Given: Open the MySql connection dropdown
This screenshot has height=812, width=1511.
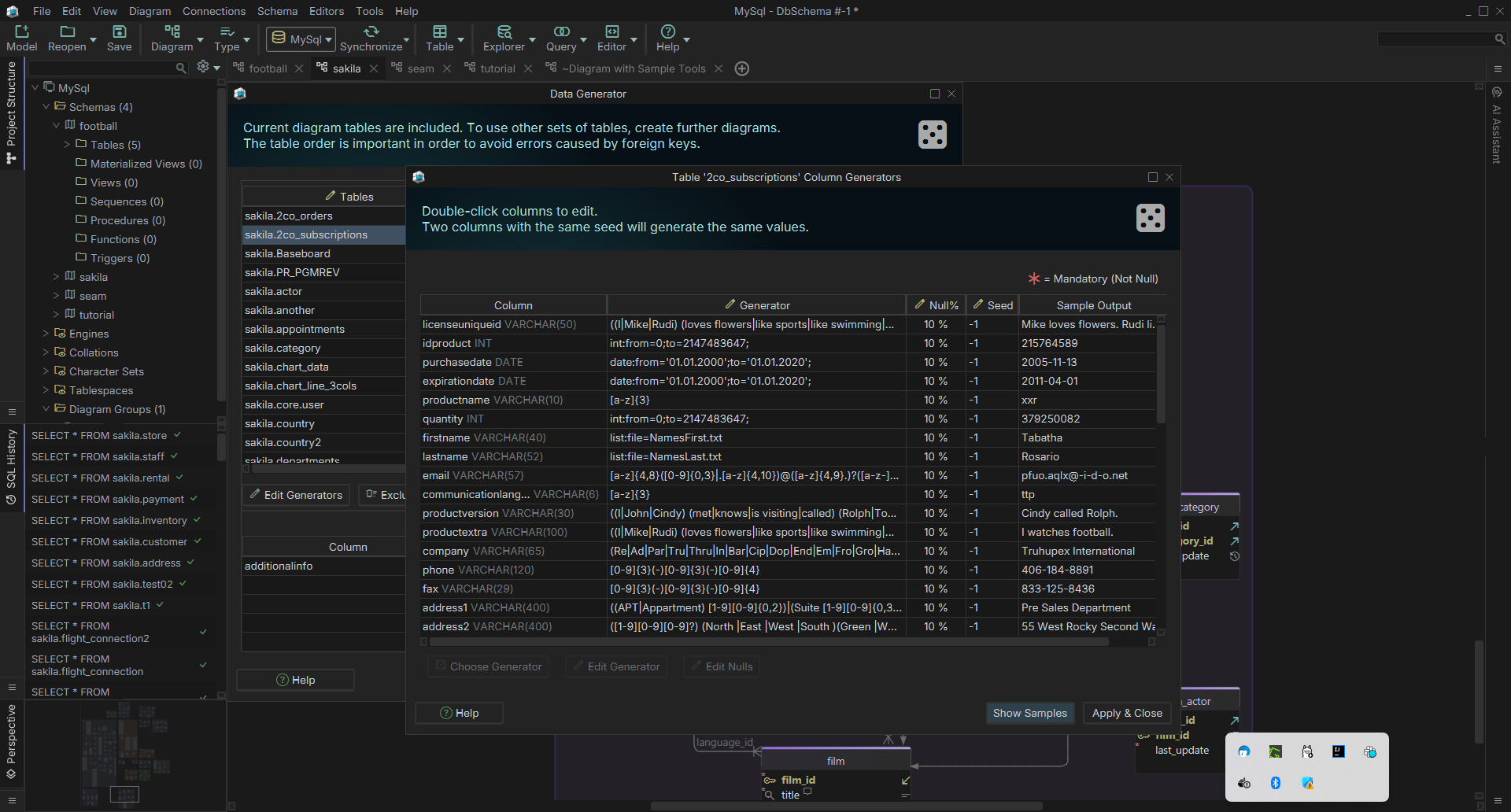Looking at the screenshot, I should tap(301, 39).
